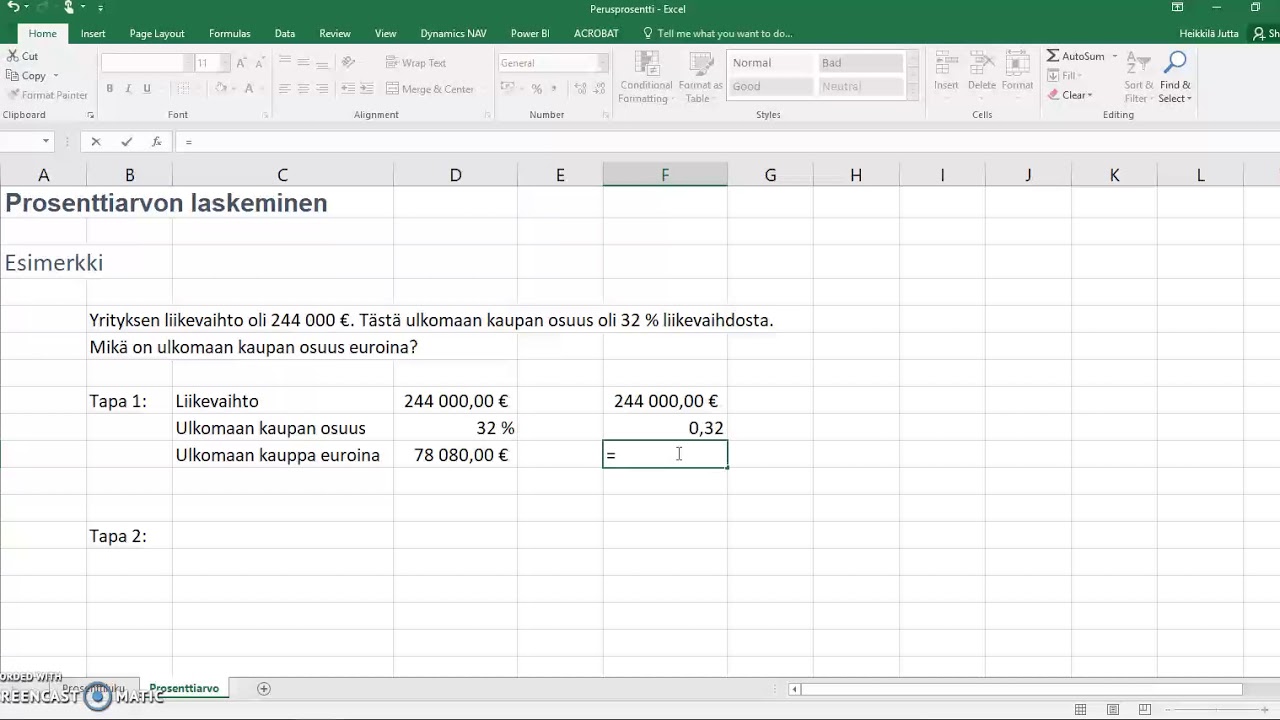Click the AutoSum sigma icon

point(1053,57)
